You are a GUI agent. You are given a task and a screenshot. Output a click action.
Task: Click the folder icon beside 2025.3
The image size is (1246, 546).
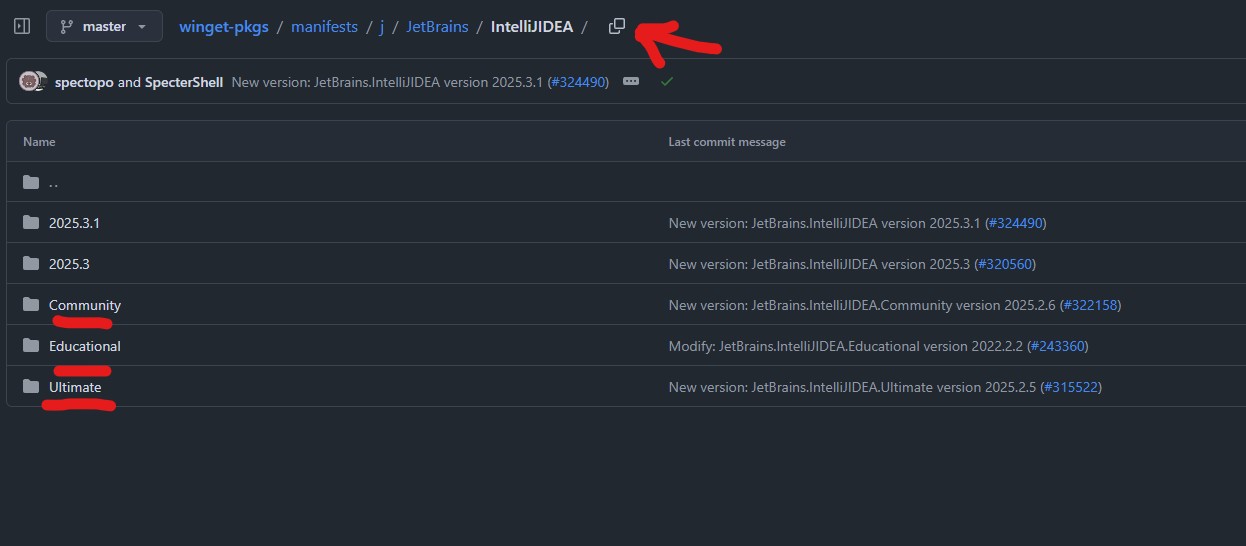coord(31,264)
